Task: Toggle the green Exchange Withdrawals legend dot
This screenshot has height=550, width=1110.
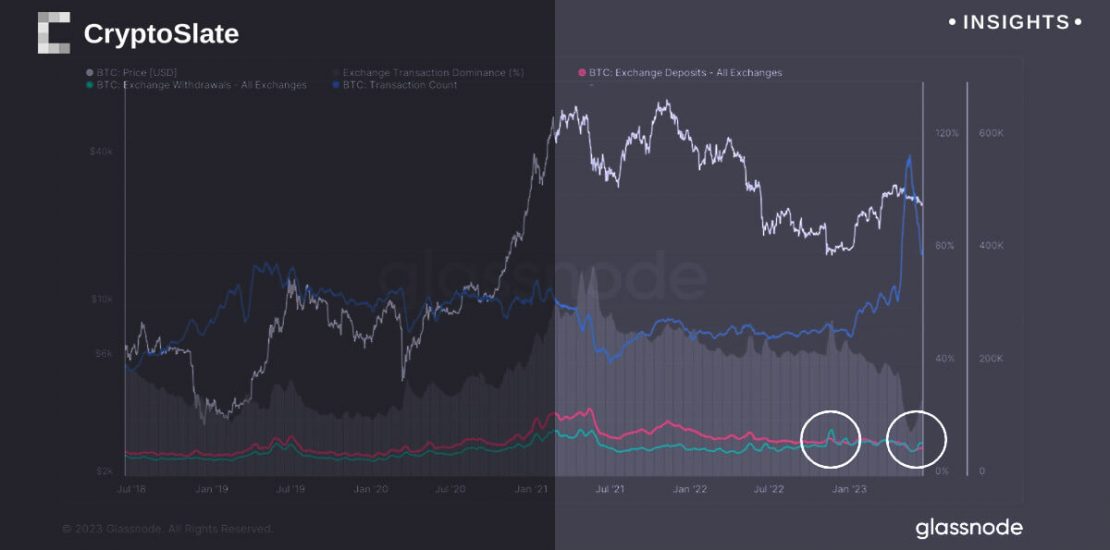Action: (90, 85)
